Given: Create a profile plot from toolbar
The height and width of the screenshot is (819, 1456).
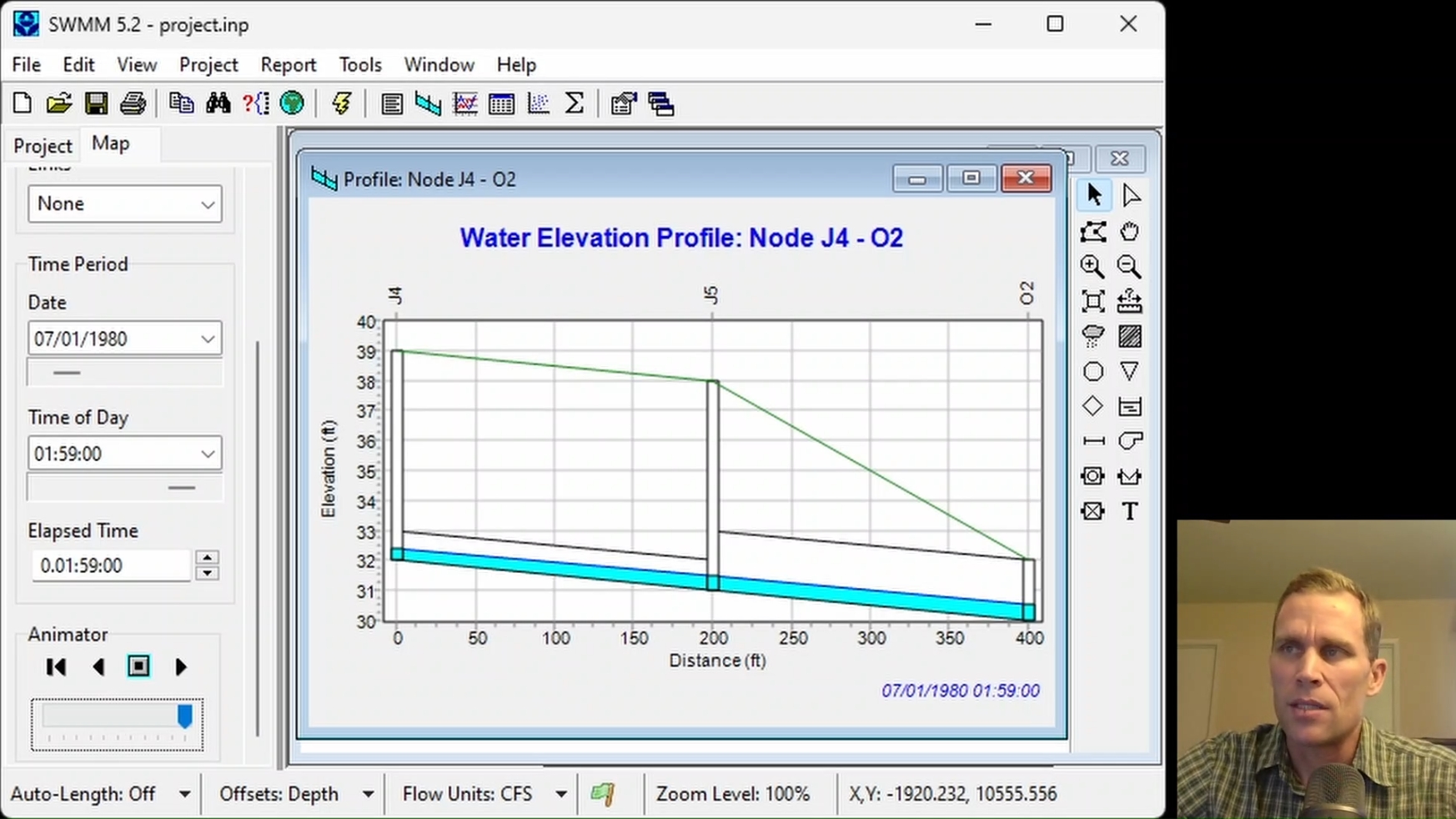Looking at the screenshot, I should click(x=428, y=103).
